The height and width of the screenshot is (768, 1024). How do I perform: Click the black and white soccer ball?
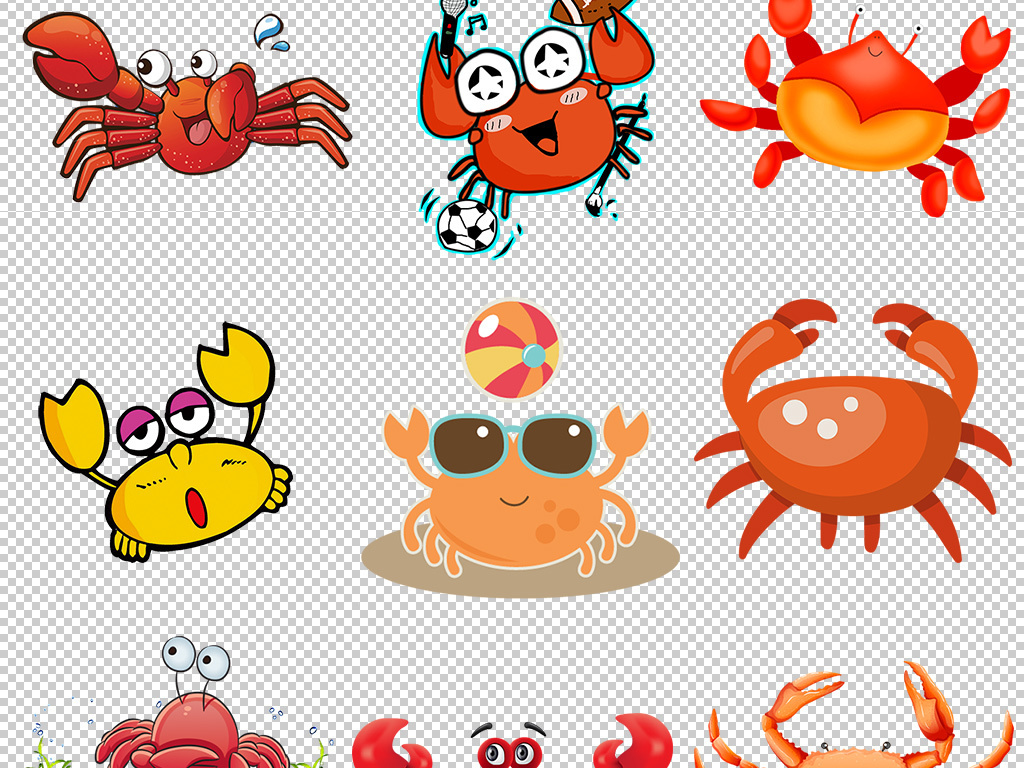point(466,226)
